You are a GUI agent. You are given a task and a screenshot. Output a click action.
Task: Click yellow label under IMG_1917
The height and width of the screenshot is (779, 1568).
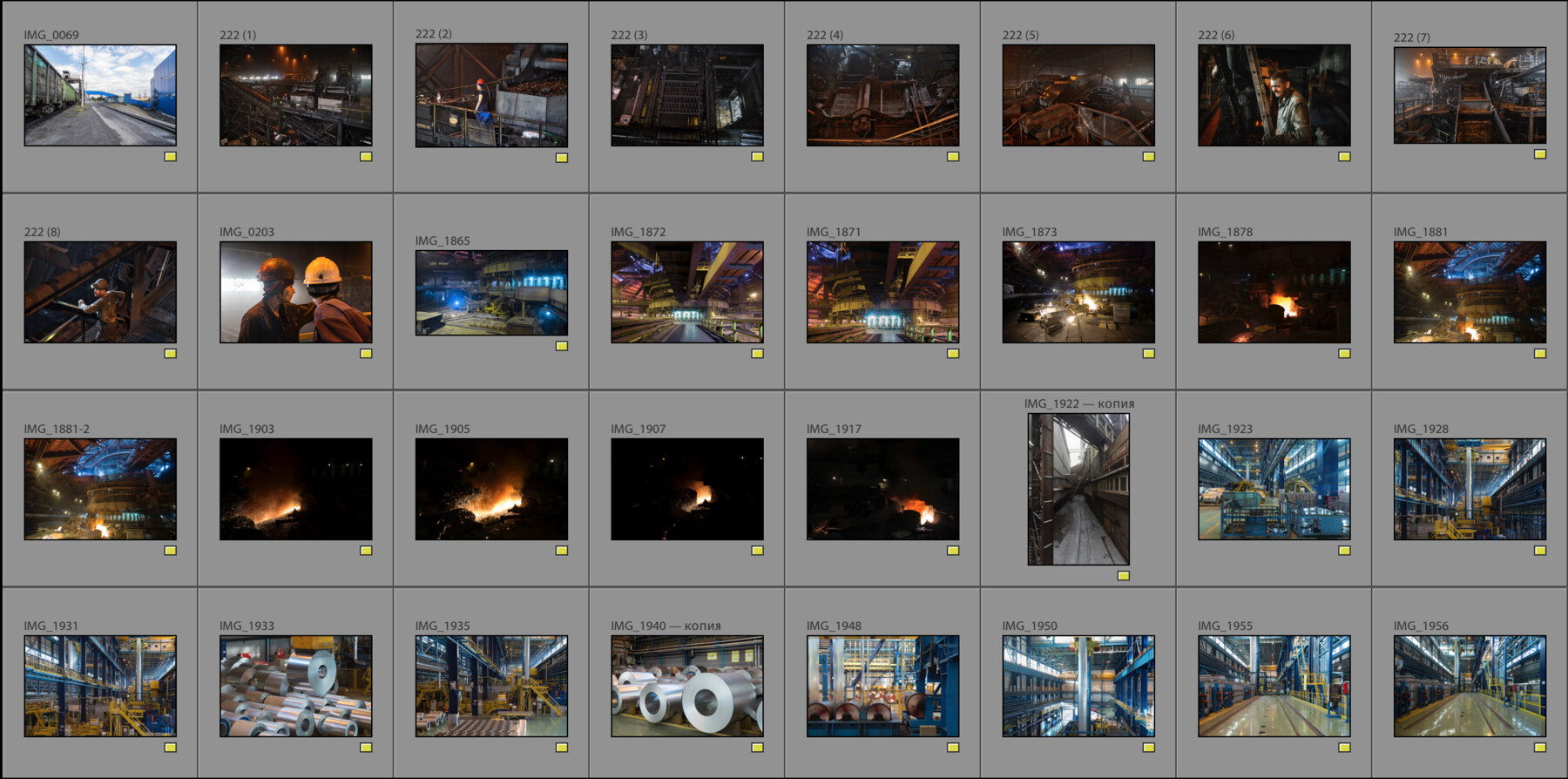(x=953, y=551)
